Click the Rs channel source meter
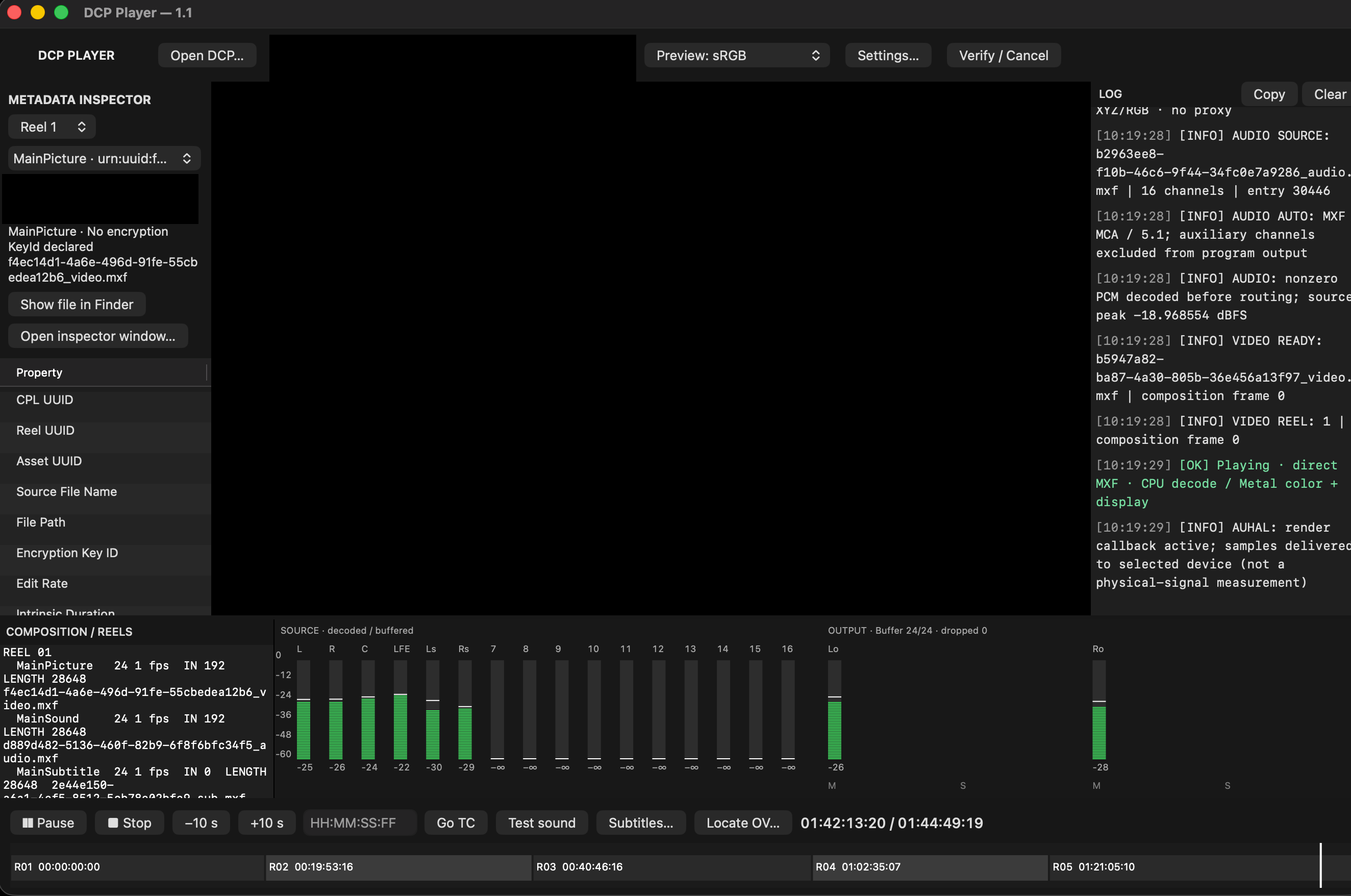The height and width of the screenshot is (896, 1351). 465,710
